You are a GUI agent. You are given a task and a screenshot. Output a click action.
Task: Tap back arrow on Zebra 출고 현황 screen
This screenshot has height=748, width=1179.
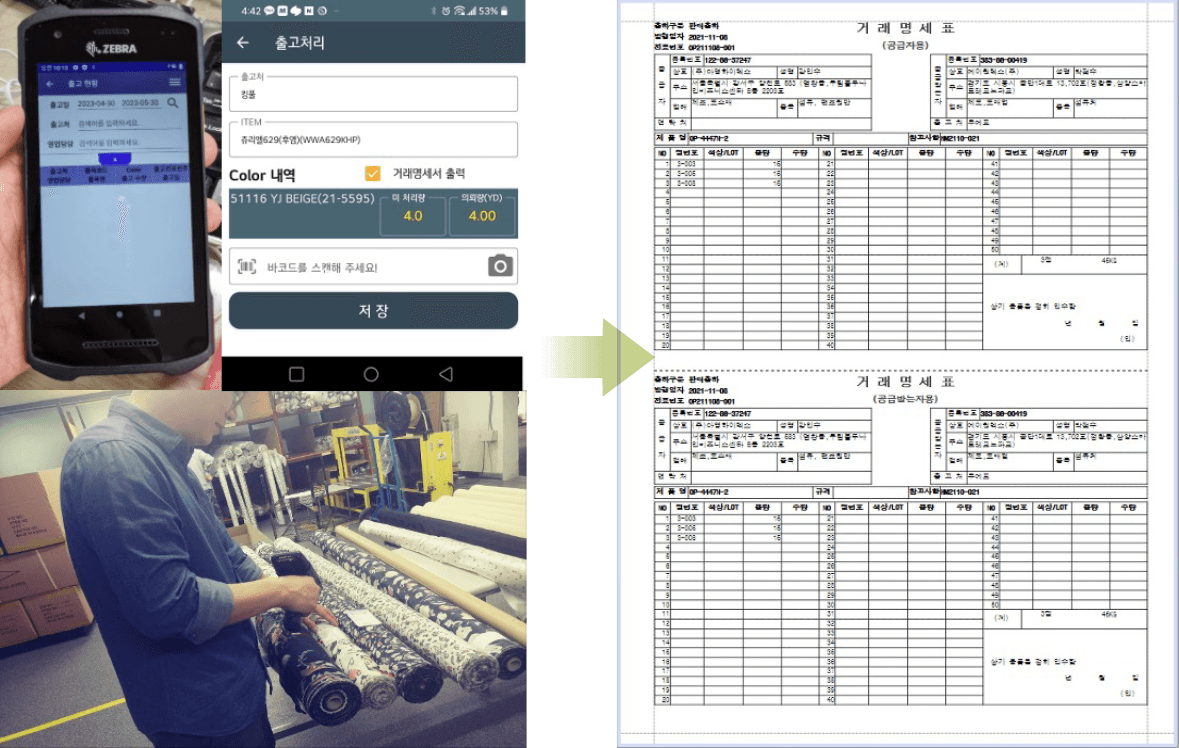point(51,83)
